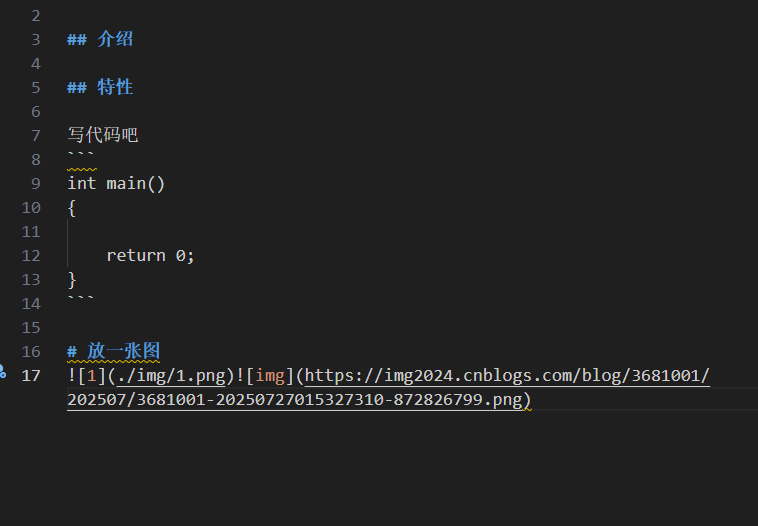
Task: Click the "img" alt text in image markdown
Action: pyautogui.click(x=271, y=376)
